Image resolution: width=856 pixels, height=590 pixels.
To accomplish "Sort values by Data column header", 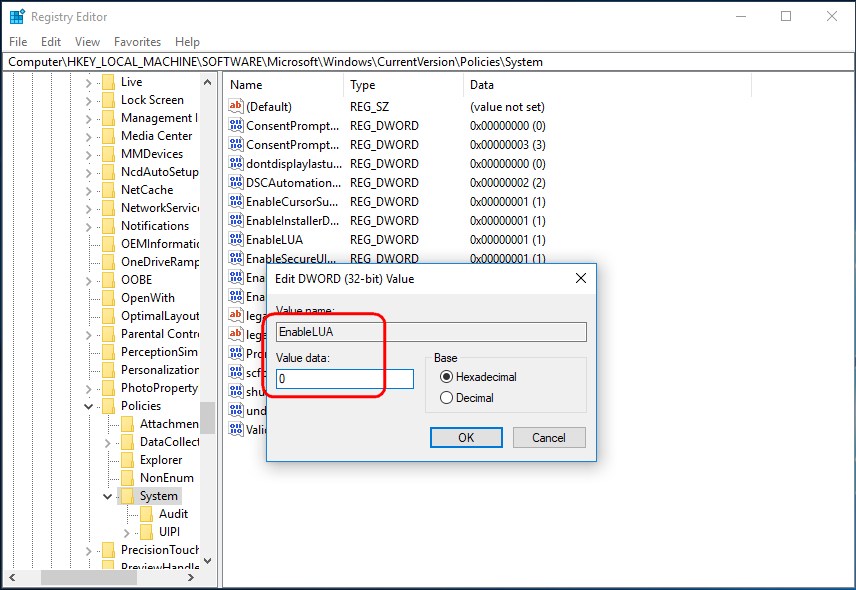I will click(x=608, y=85).
